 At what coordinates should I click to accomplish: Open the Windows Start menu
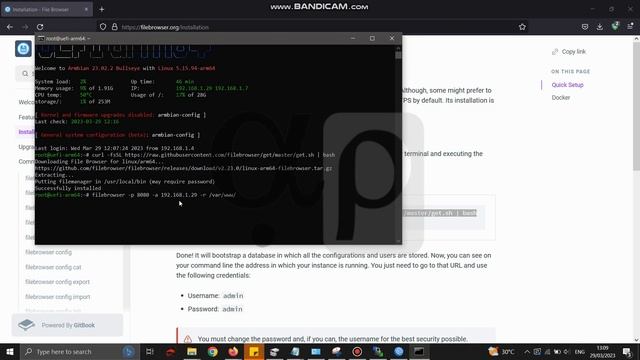[x=10, y=351]
